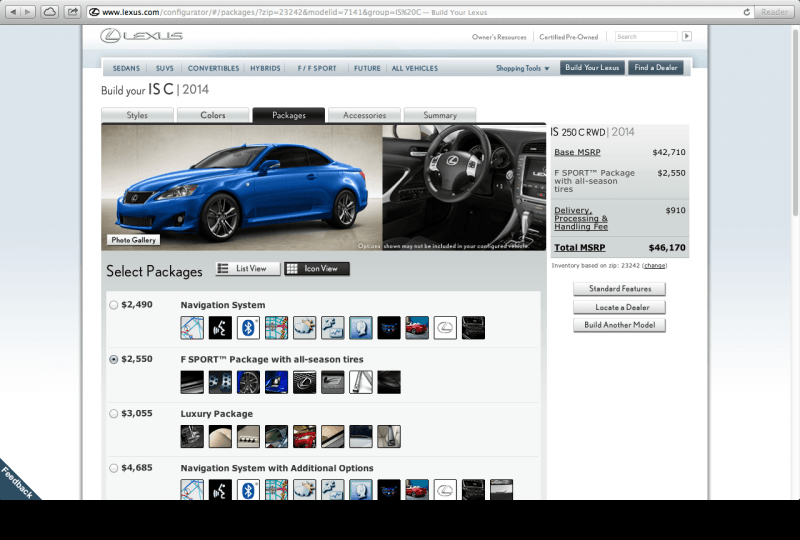Switch to Icon View

(x=317, y=268)
